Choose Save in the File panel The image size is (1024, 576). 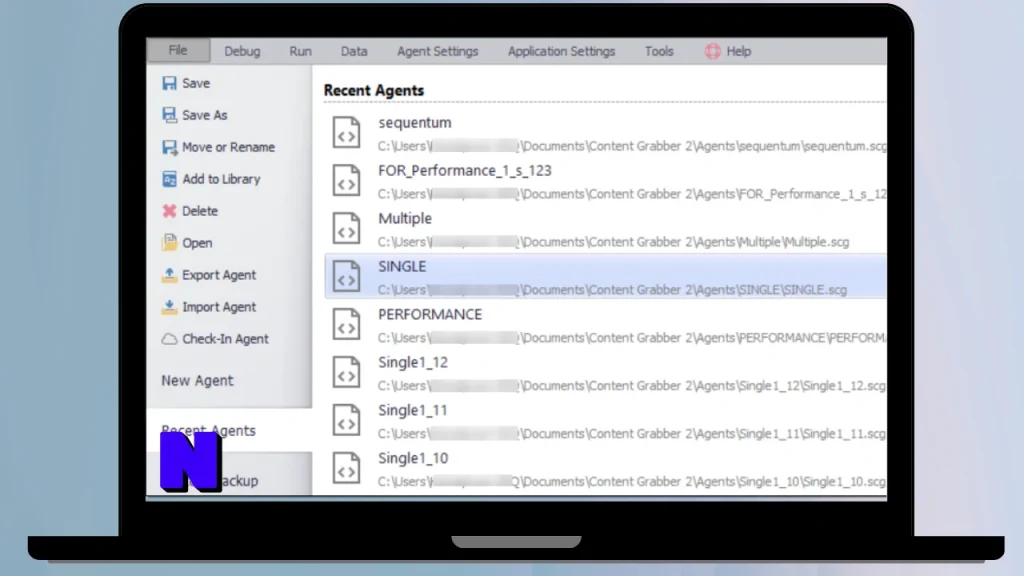pos(196,83)
